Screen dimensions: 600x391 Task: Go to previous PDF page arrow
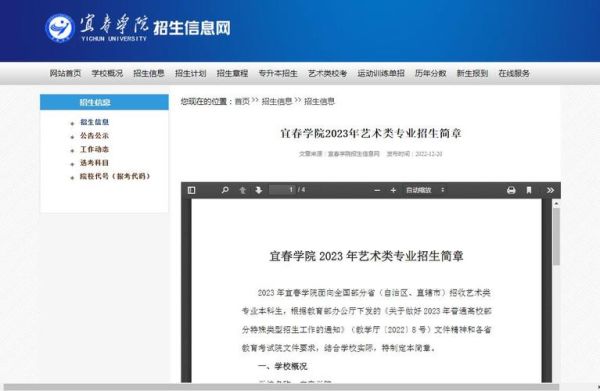(242, 190)
